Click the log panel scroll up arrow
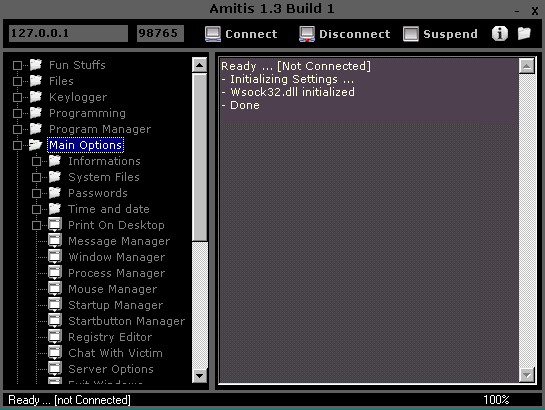Image resolution: width=545 pixels, height=410 pixels. 527,66
